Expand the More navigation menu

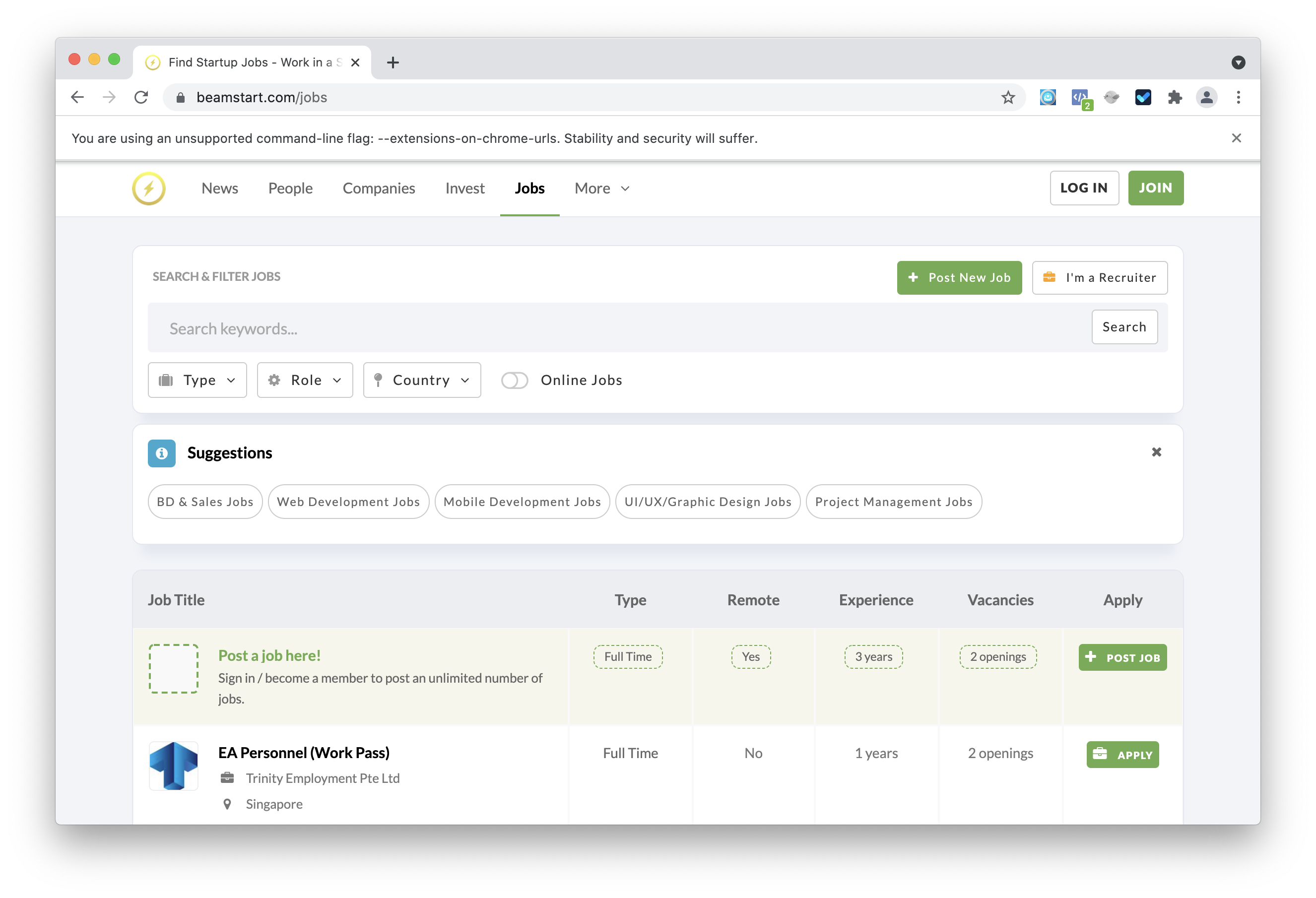click(601, 189)
